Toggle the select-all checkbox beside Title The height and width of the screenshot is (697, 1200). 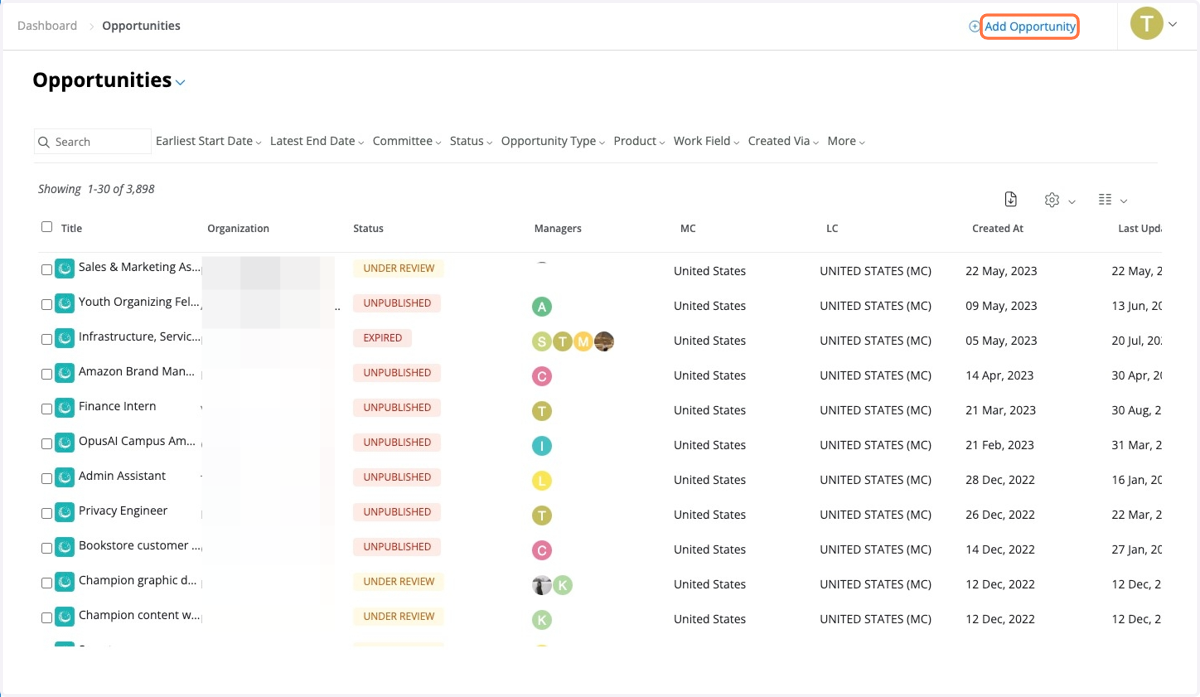click(x=47, y=227)
